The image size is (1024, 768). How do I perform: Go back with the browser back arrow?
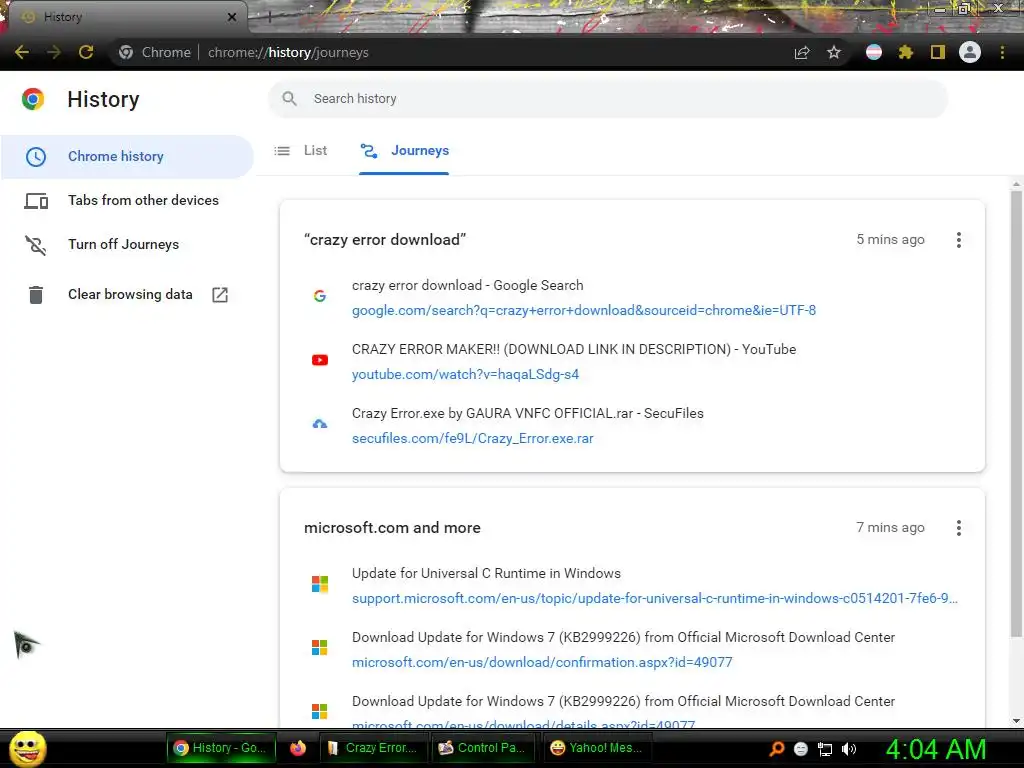click(22, 52)
